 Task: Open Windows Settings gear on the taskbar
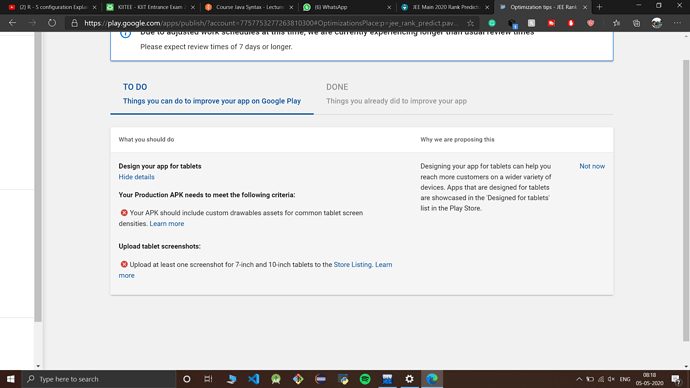click(x=409, y=379)
